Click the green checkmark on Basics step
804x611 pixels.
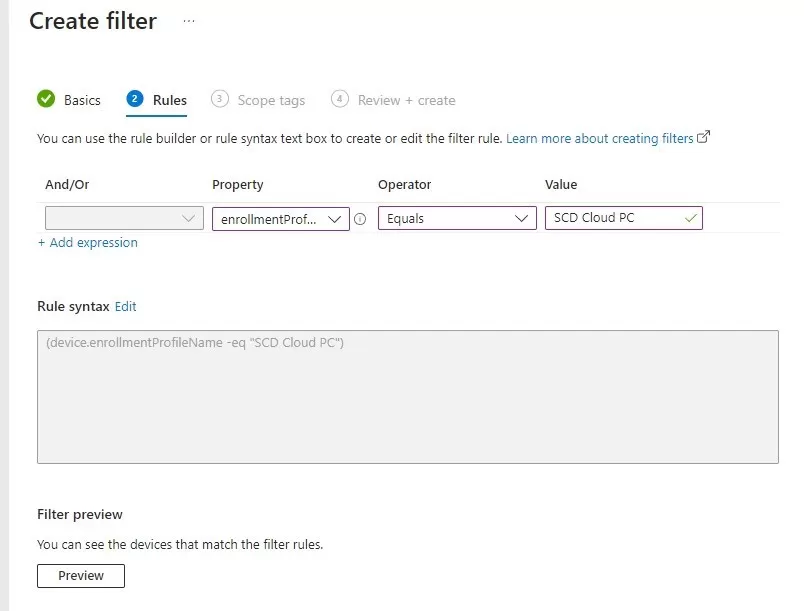coord(47,99)
